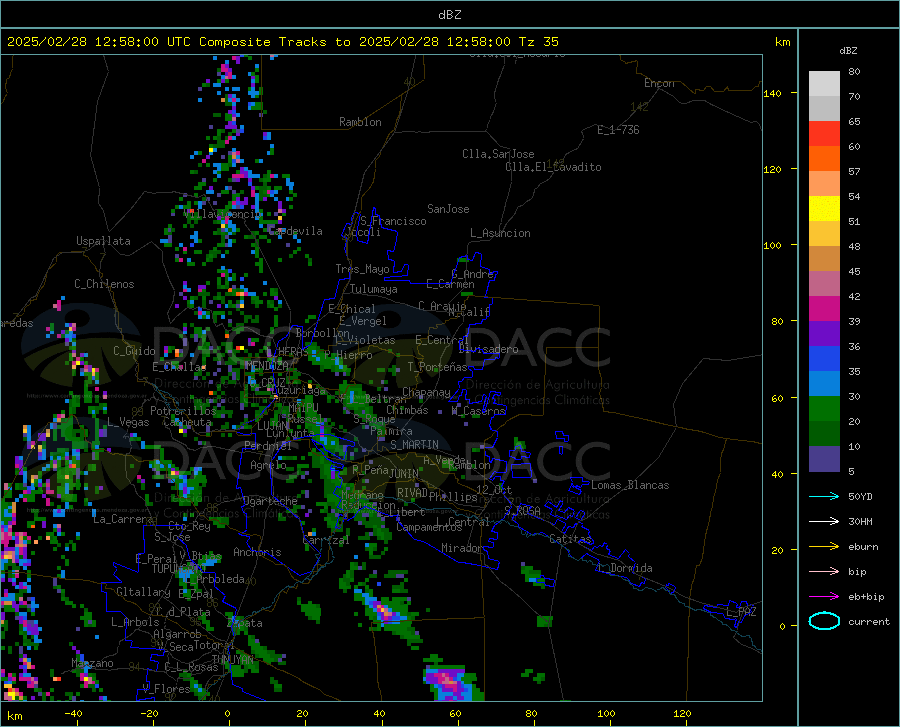The height and width of the screenshot is (727, 900).
Task: Click the 'Tz 35' threshold text in header
Action: click(x=538, y=42)
